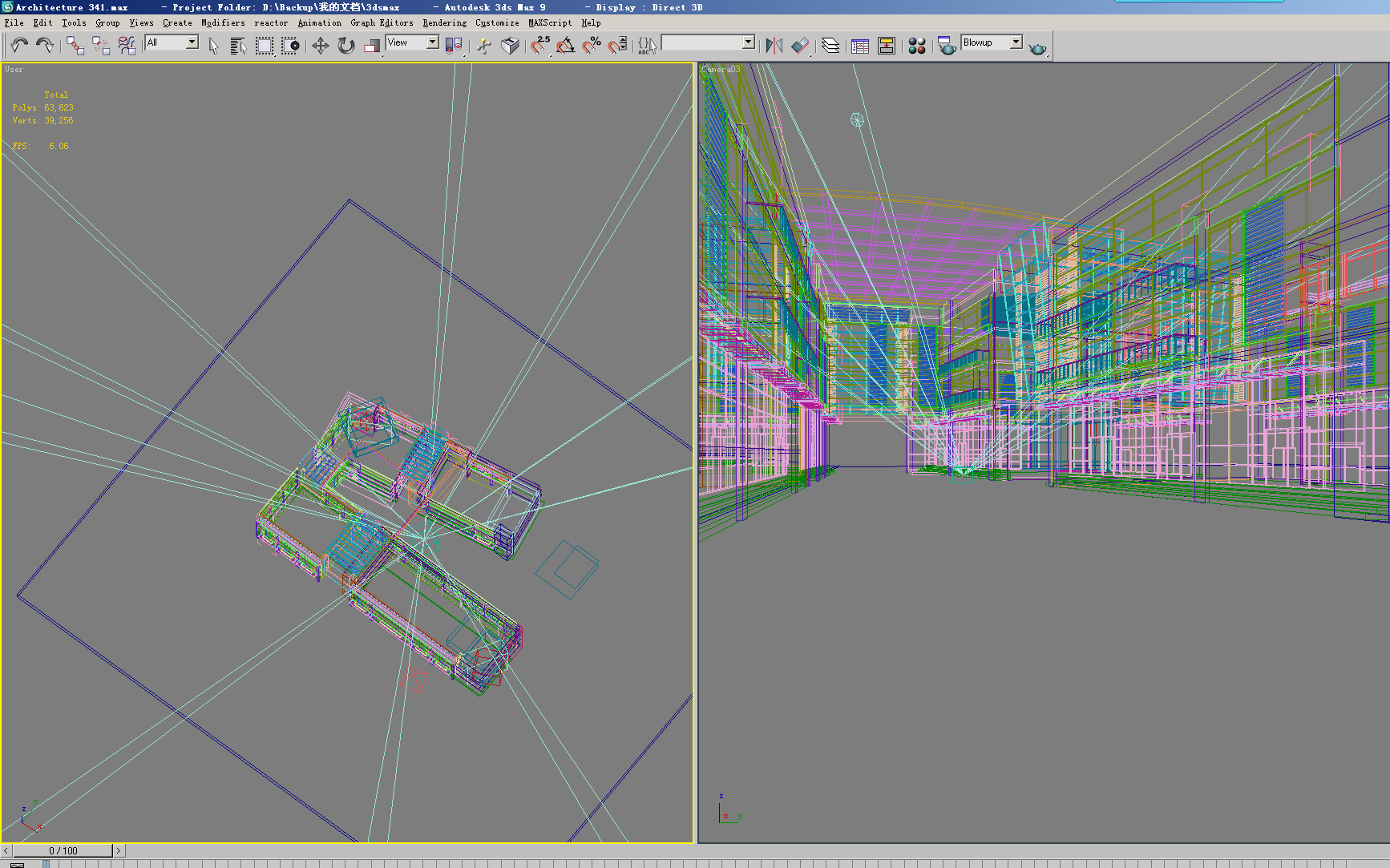Click the Mirror tool icon
1390x868 pixels.
(774, 46)
